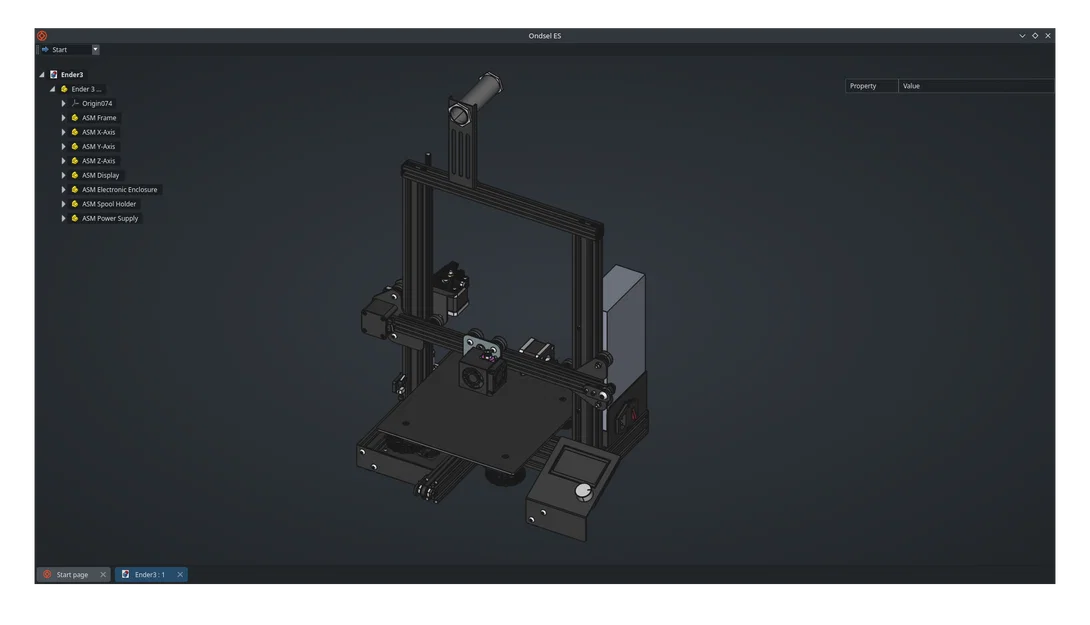This screenshot has width=1090, height=625.
Task: Expand the ASM Power Supply node
Action: [63, 218]
